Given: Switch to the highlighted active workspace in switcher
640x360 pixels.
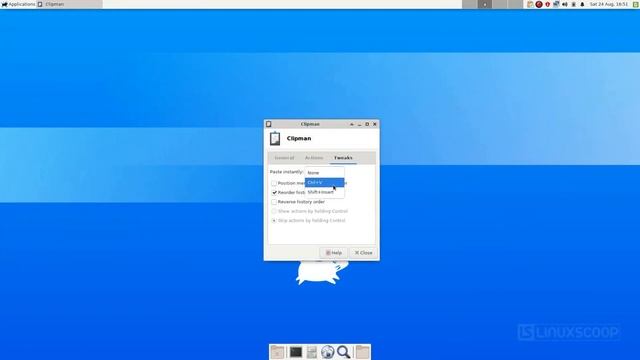Looking at the screenshot, I should click(485, 4).
